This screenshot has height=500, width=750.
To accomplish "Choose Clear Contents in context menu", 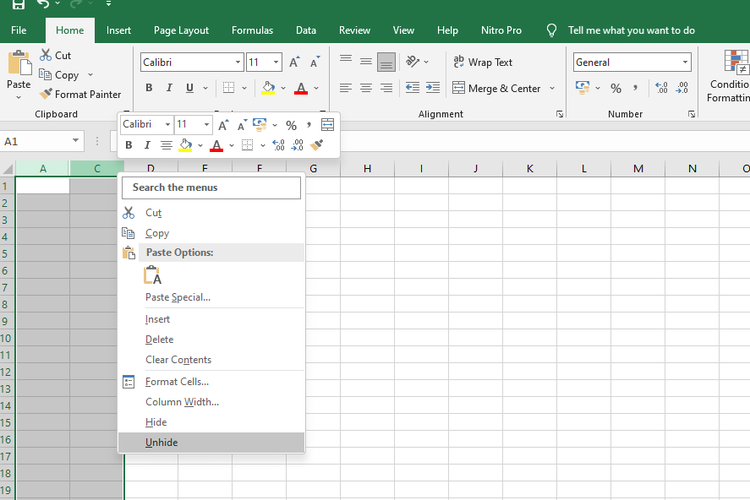I will point(211,359).
